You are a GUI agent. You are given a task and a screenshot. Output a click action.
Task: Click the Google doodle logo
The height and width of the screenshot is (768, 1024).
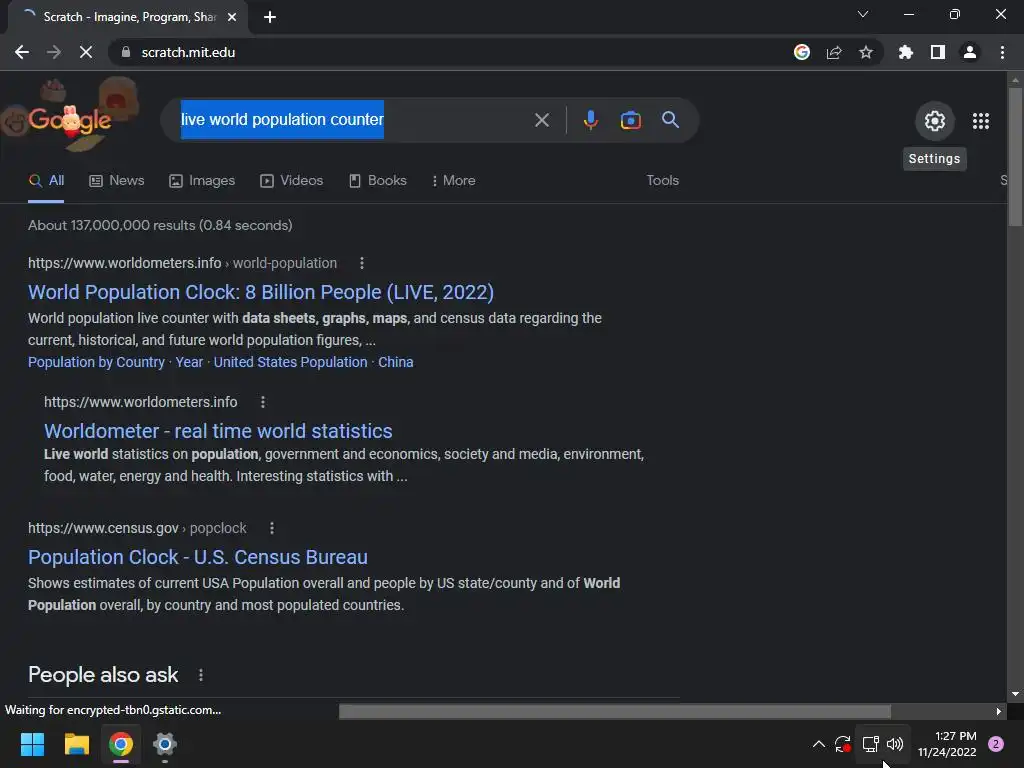tap(71, 120)
